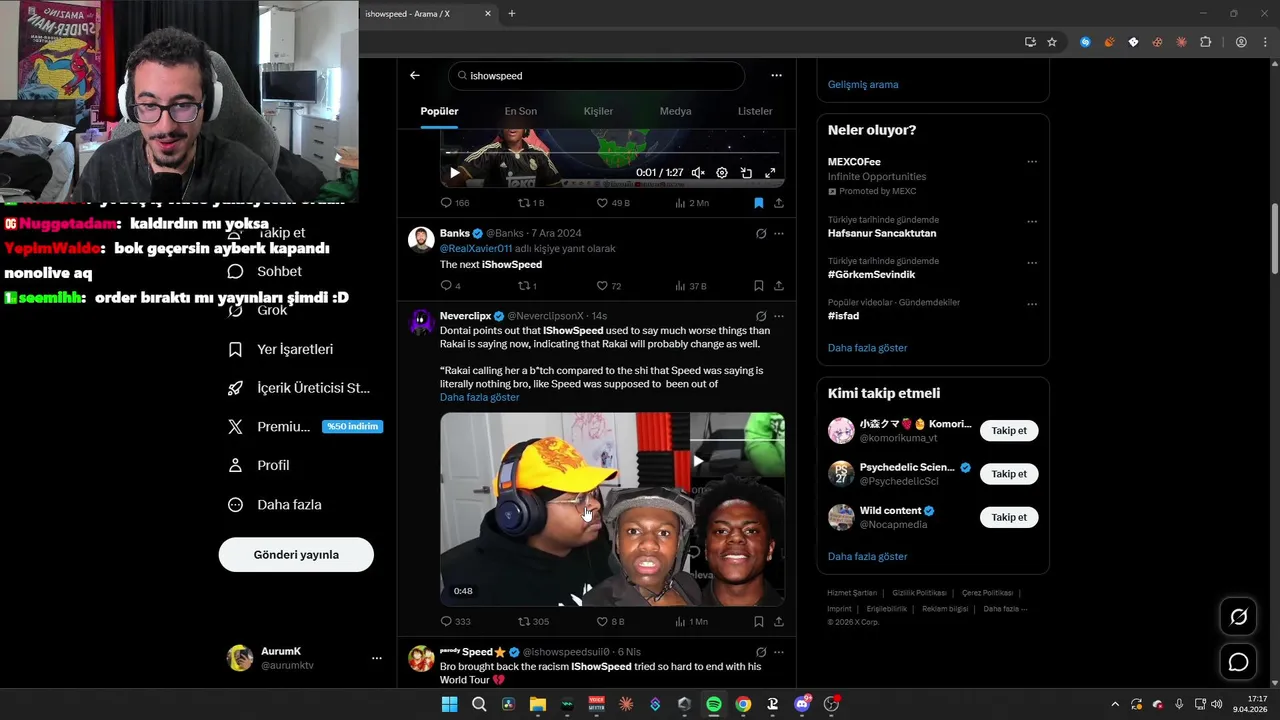Image resolution: width=1280 pixels, height=720 pixels.
Task: Click the Grok icon on the Neverclipx post
Action: (761, 316)
